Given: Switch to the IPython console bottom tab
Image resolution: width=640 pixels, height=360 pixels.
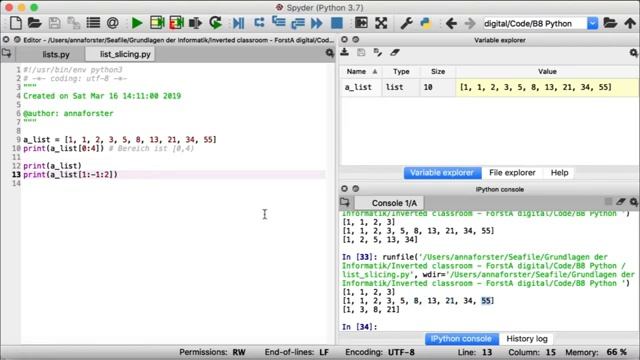Looking at the screenshot, I should [x=461, y=339].
